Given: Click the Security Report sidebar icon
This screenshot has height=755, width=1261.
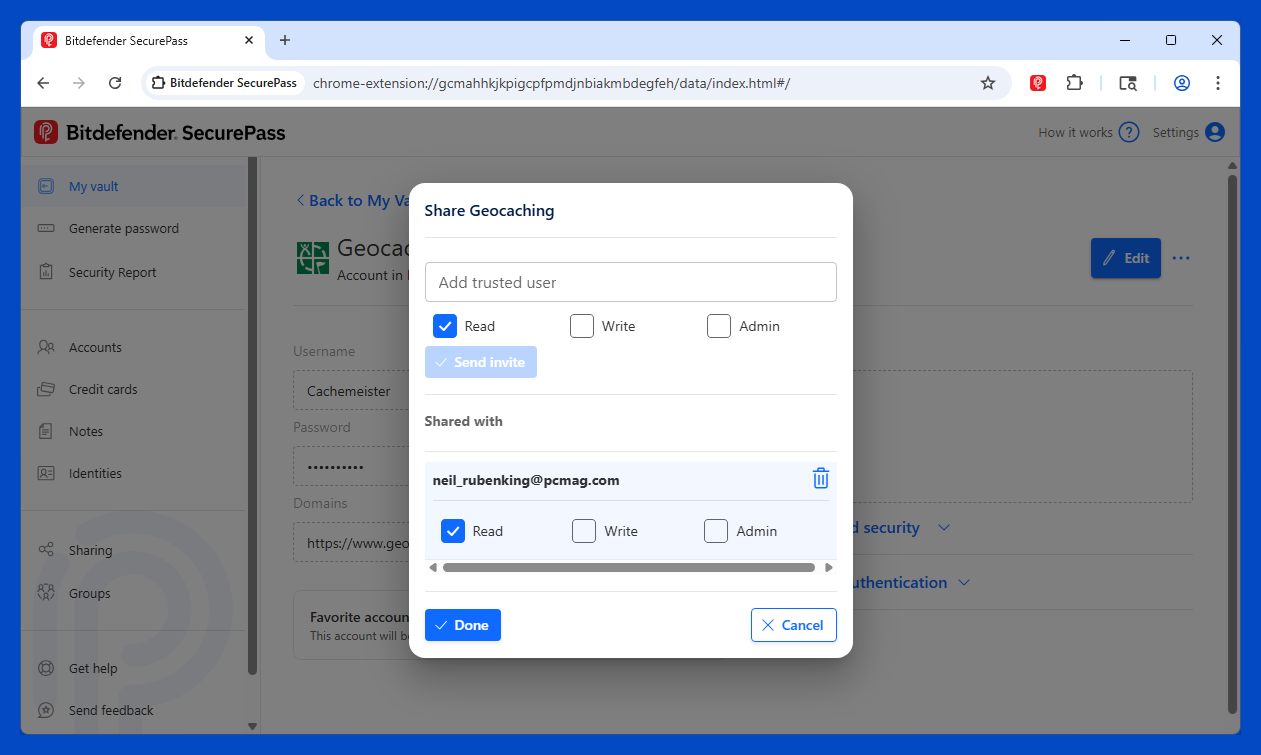Looking at the screenshot, I should [46, 272].
